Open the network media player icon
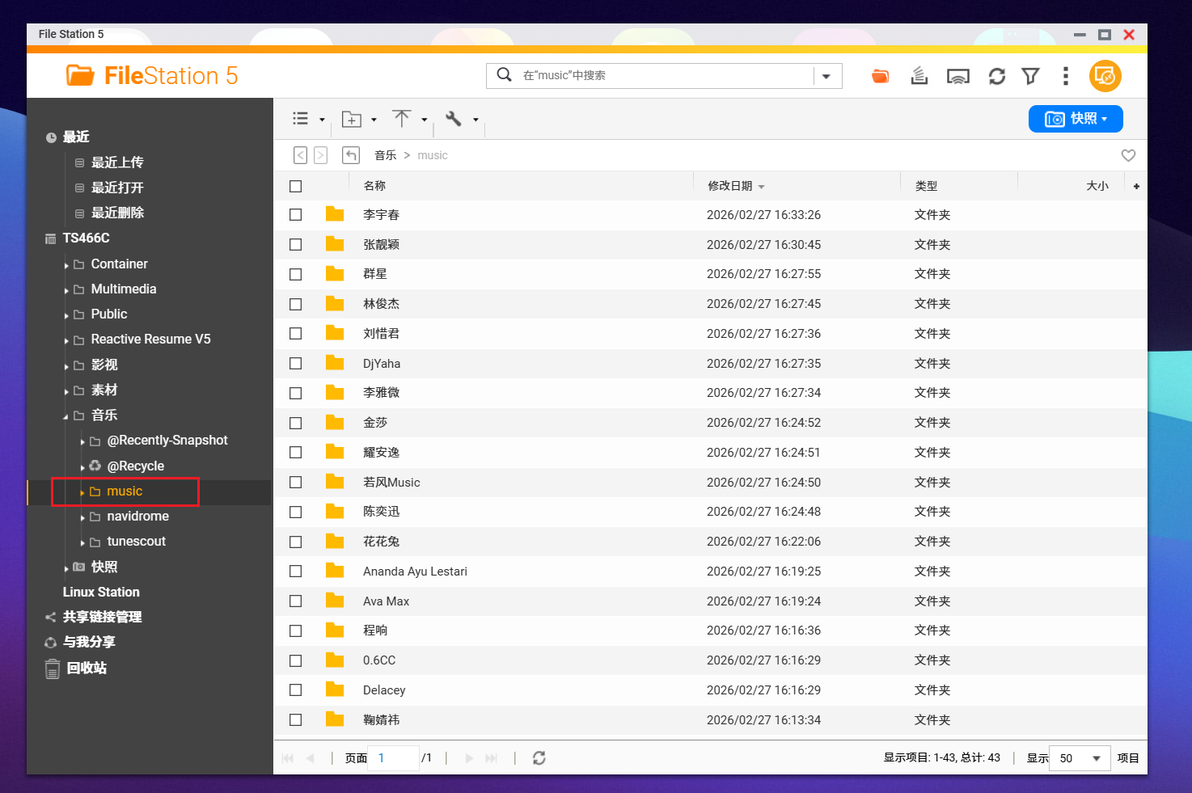 point(958,76)
